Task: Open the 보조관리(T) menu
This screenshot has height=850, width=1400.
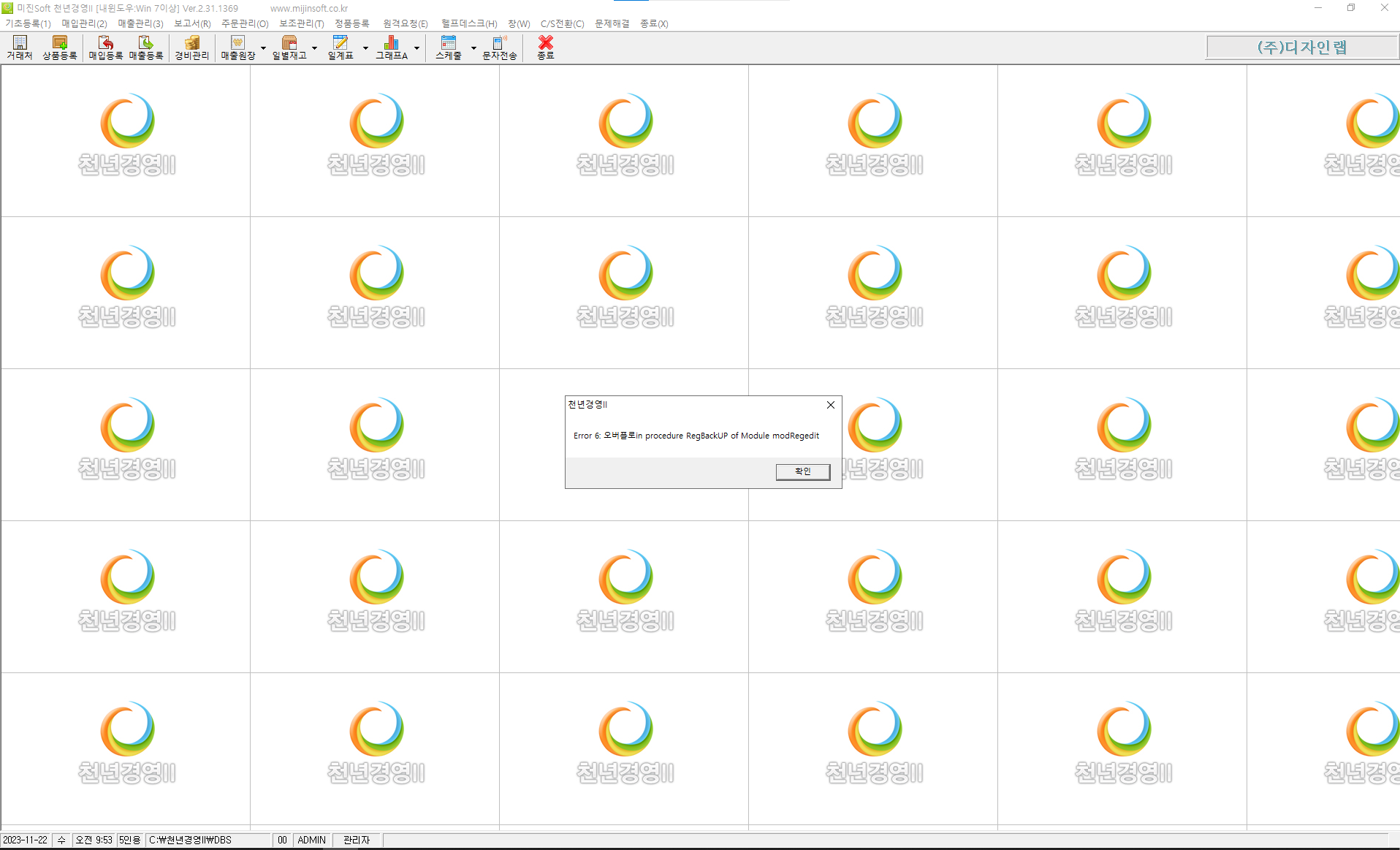Action: point(301,23)
